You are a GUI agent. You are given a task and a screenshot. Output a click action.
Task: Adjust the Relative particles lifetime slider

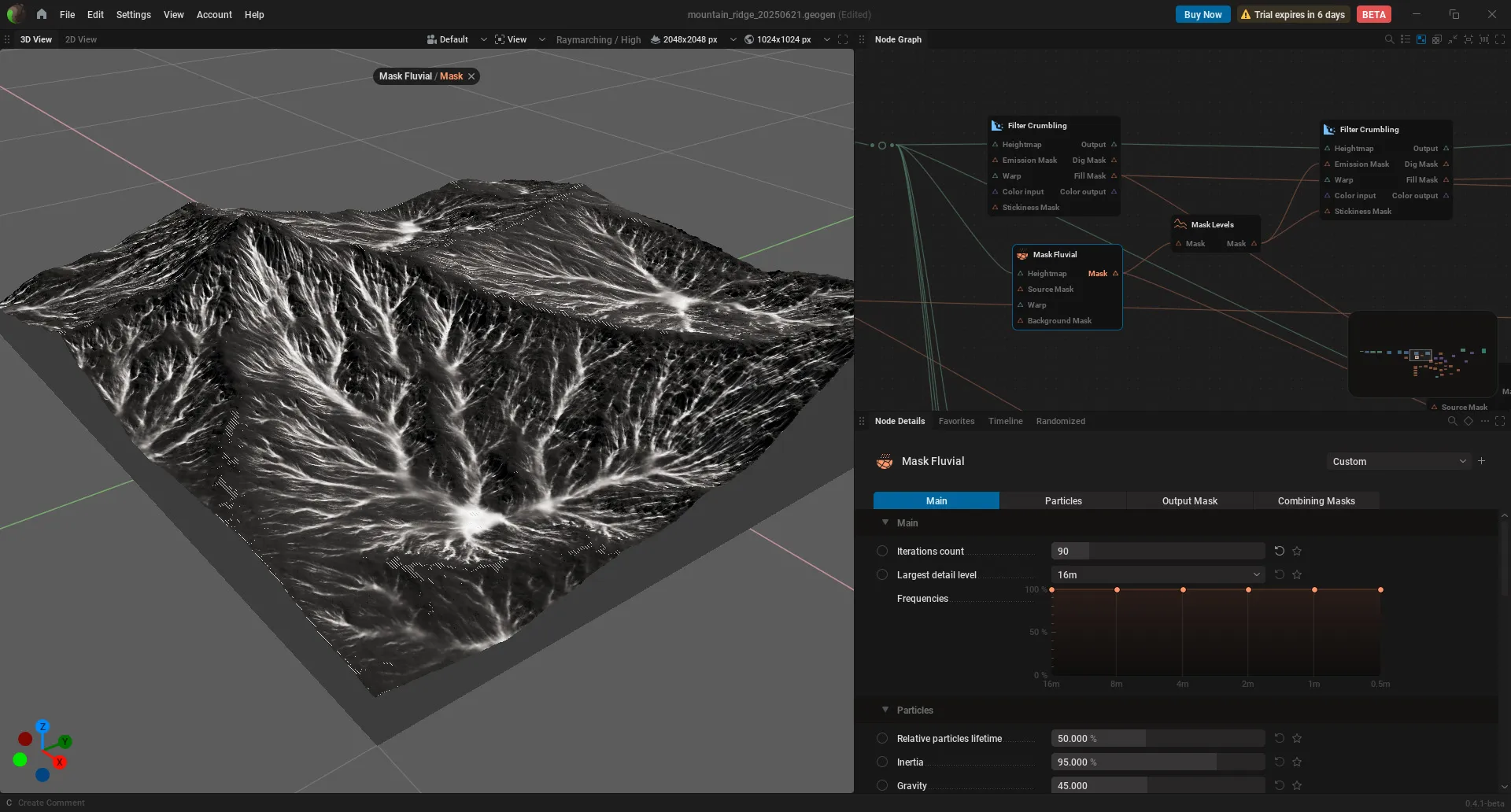click(1158, 738)
